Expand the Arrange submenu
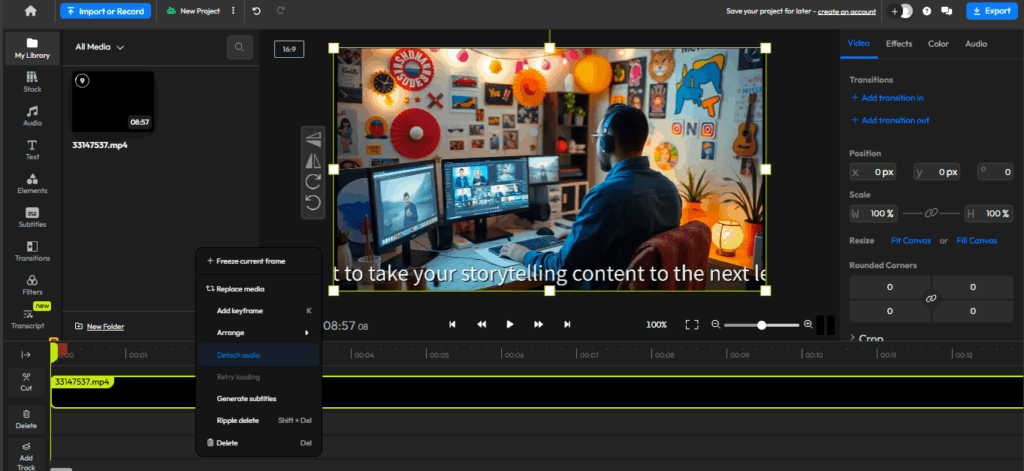The width and height of the screenshot is (1024, 471). (x=259, y=332)
